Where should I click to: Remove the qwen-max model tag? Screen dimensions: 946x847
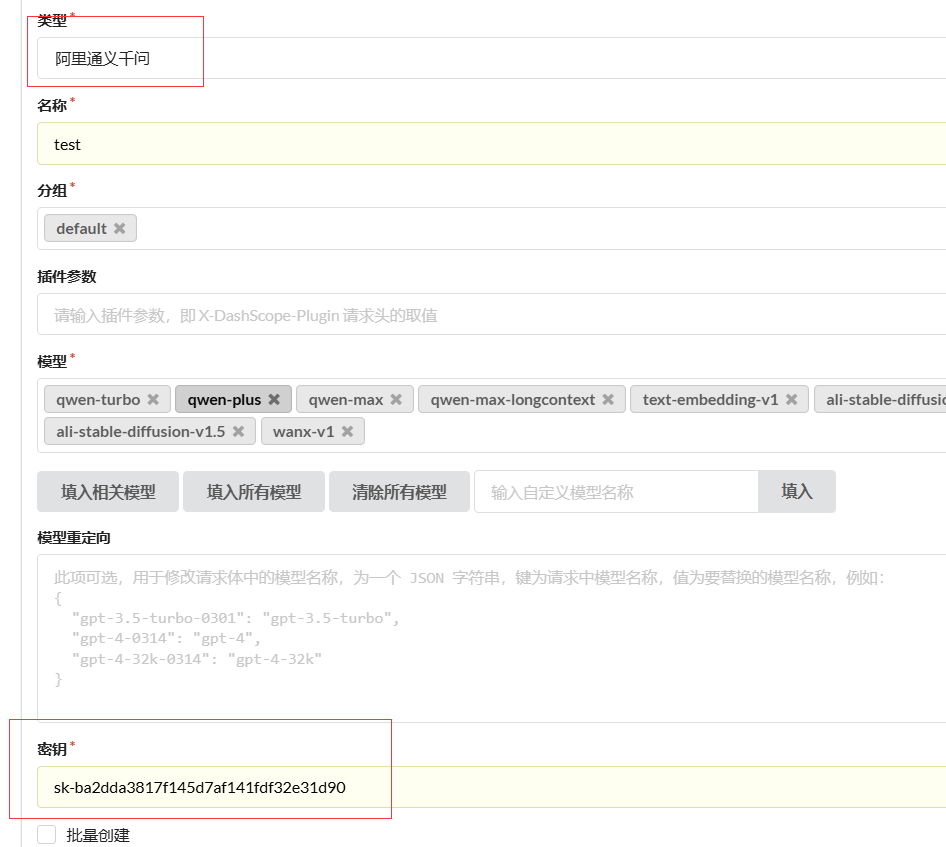coord(396,400)
